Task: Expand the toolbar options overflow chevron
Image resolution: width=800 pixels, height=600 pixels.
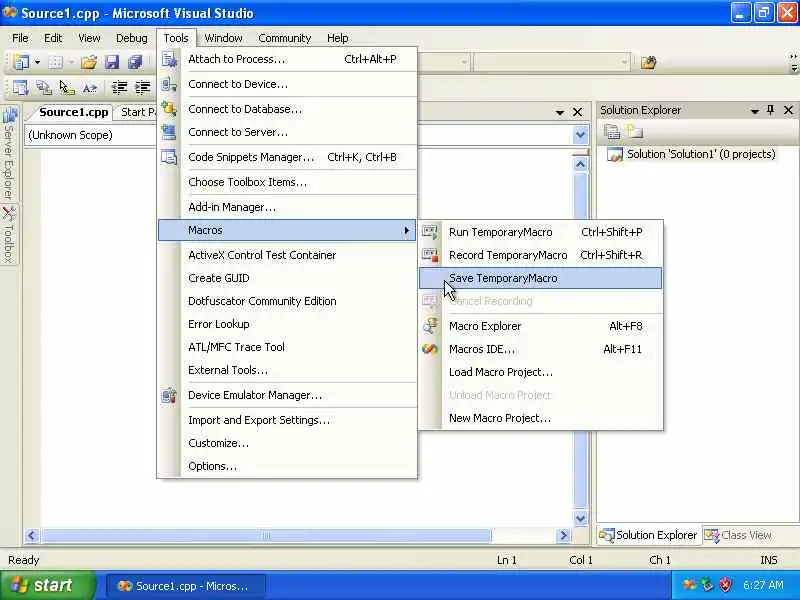Action: pos(793,62)
